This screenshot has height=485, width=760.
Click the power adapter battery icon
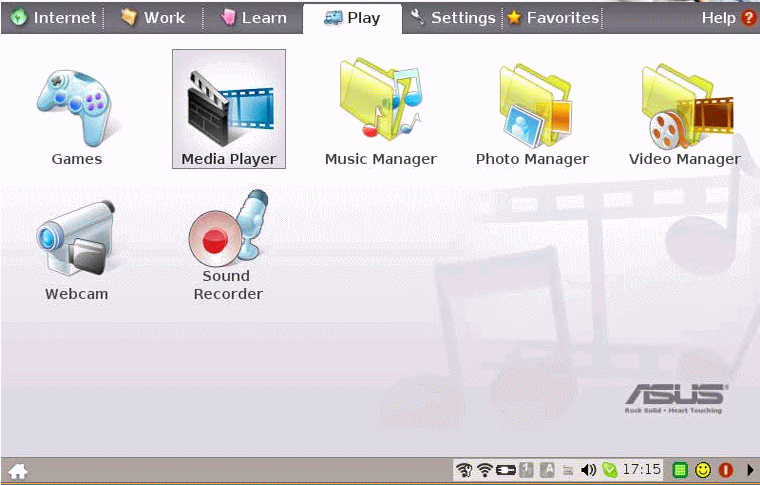point(506,469)
